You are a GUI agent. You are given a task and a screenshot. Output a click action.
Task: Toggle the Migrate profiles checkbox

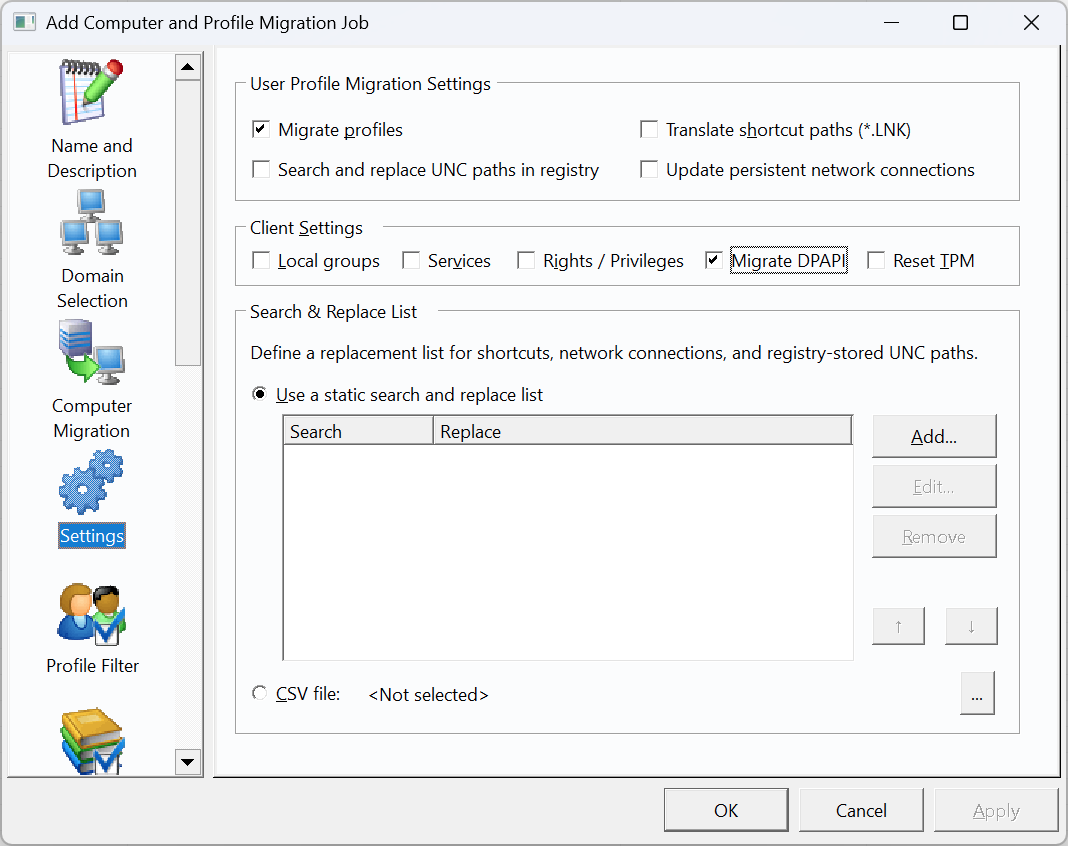tap(261, 129)
